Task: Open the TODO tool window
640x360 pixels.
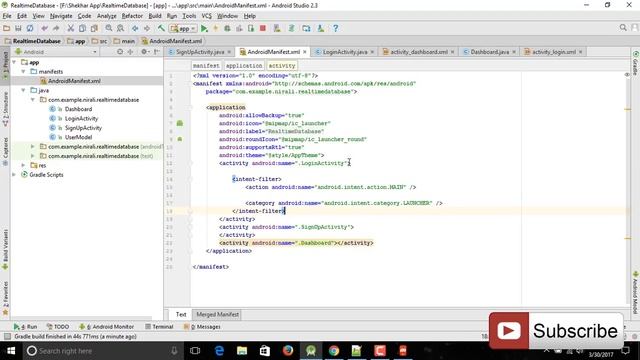Action: click(x=58, y=327)
